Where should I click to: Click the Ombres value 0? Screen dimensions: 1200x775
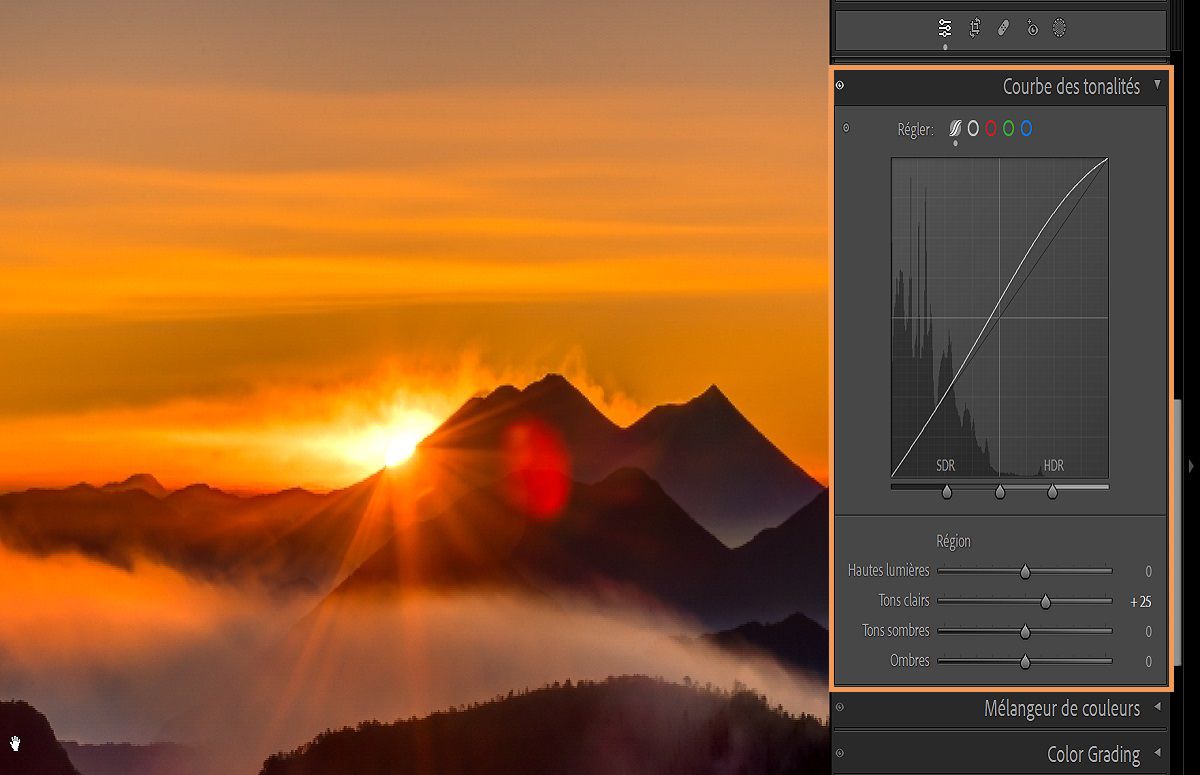tap(1148, 662)
